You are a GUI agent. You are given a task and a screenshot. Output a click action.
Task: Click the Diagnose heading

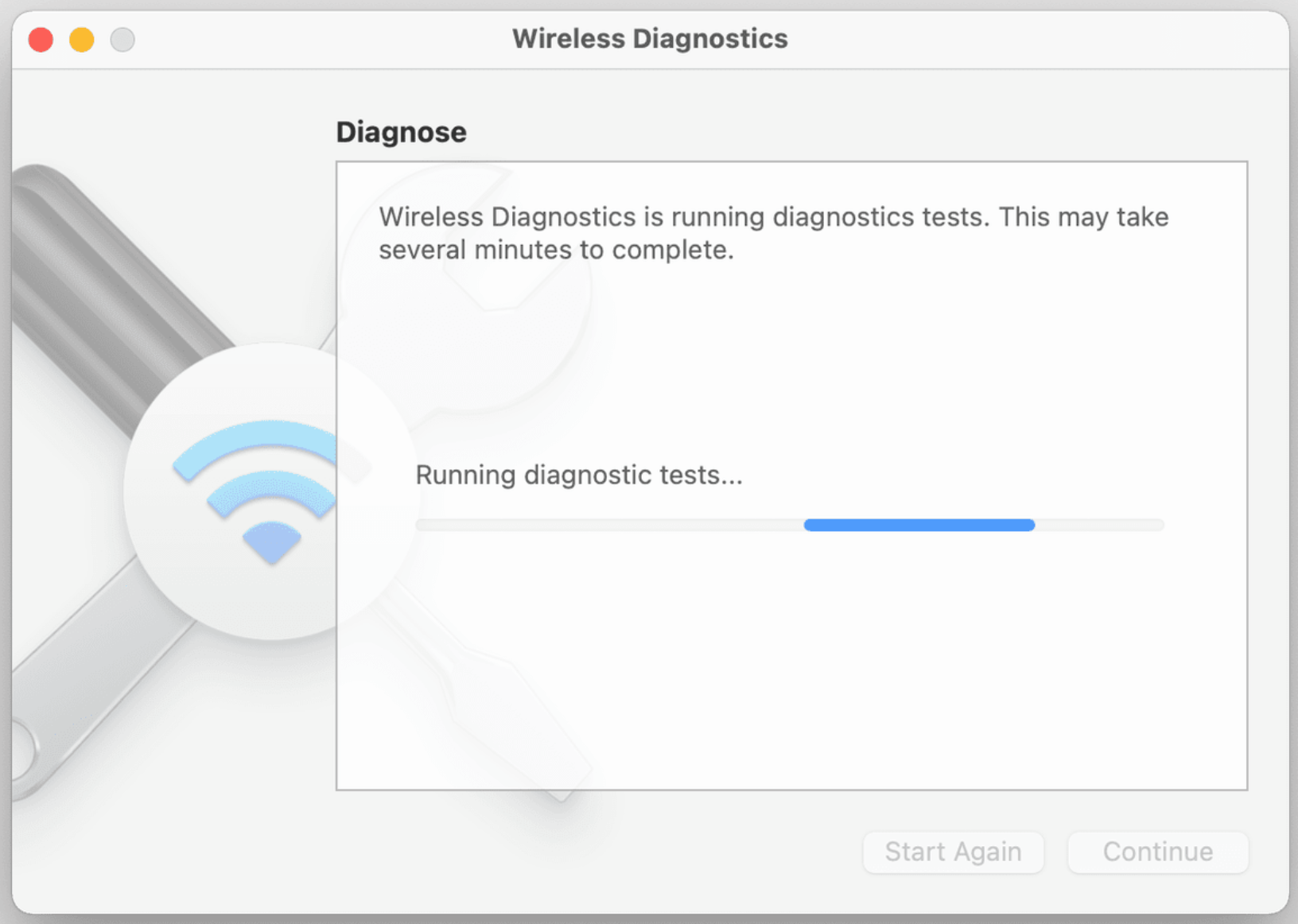point(401,131)
